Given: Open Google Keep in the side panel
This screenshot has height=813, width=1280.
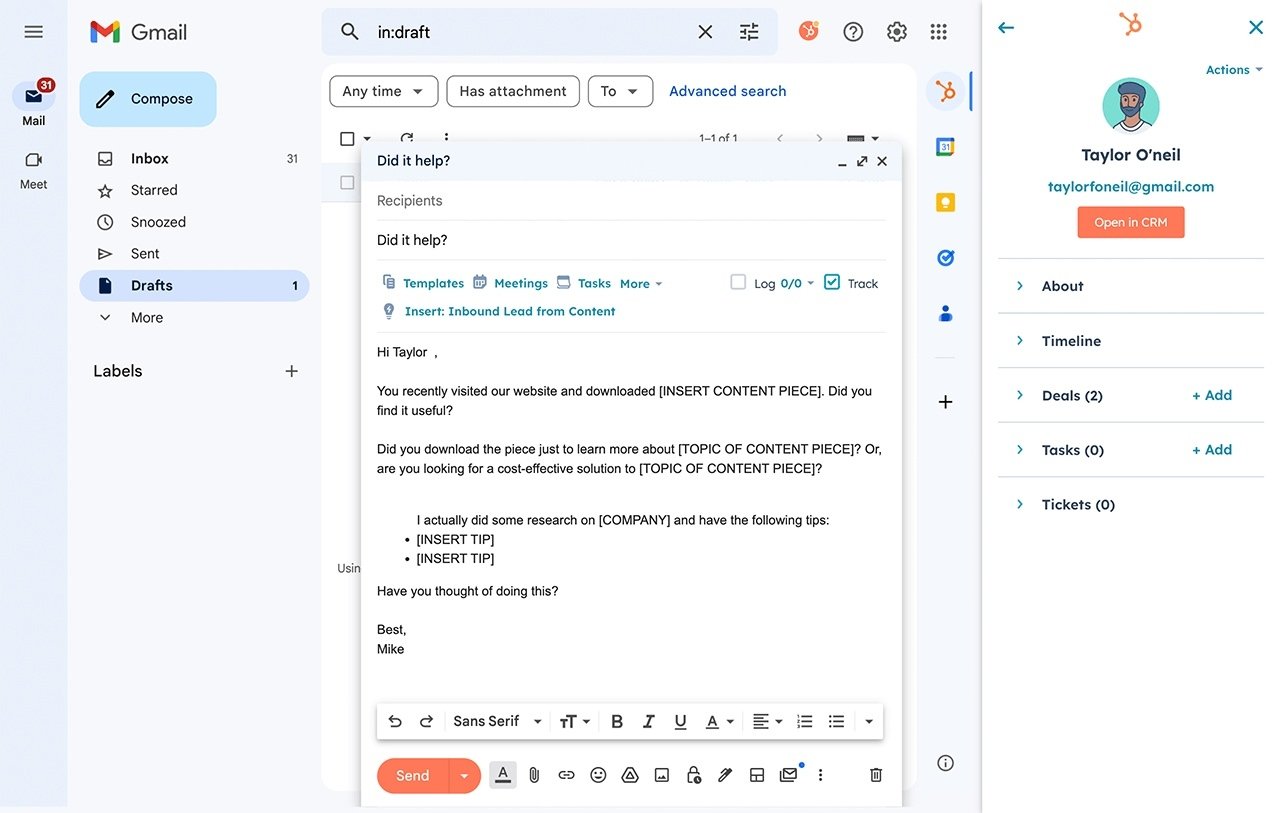Looking at the screenshot, I should coord(945,202).
